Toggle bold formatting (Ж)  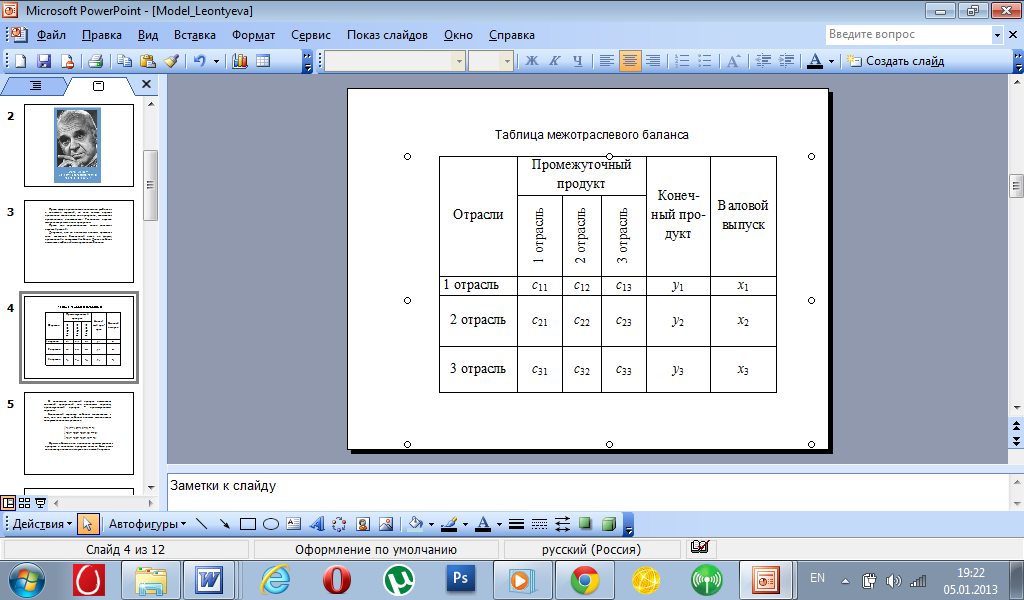[x=532, y=61]
